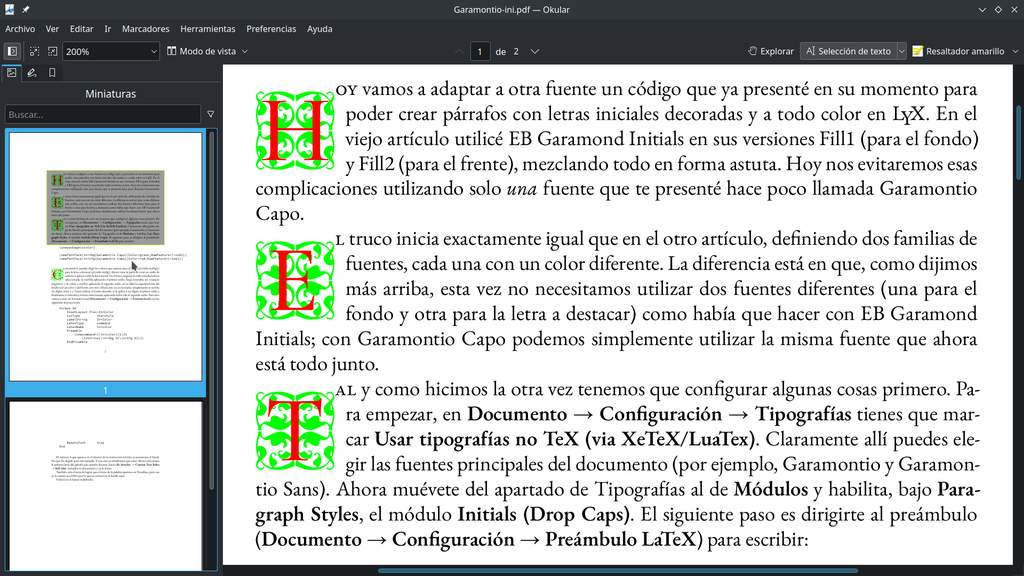Viewport: 1024px width, 576px height.
Task: Expand the selection tool dropdown arrow
Action: (x=902, y=51)
